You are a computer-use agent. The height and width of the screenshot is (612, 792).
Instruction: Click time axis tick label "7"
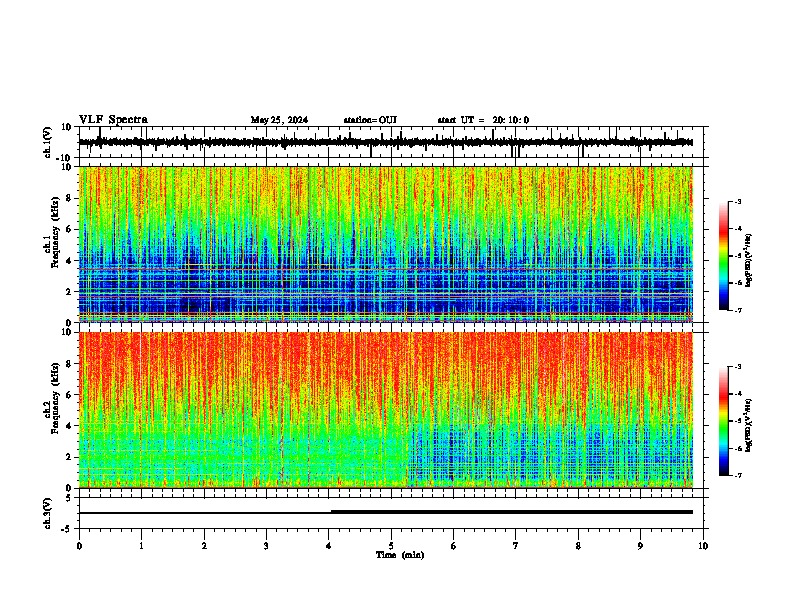(x=516, y=546)
